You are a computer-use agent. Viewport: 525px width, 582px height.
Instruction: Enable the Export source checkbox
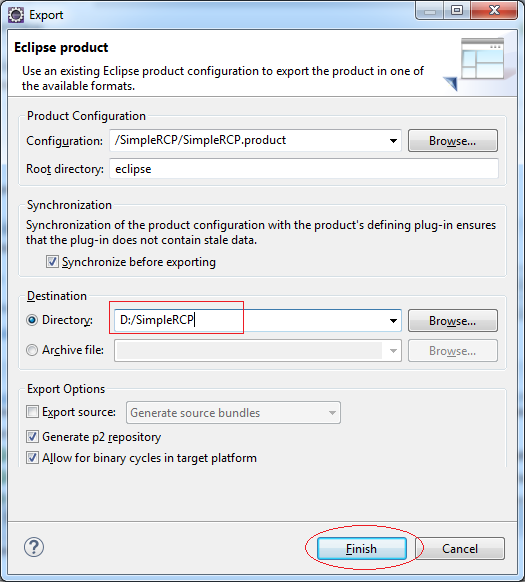(32, 412)
